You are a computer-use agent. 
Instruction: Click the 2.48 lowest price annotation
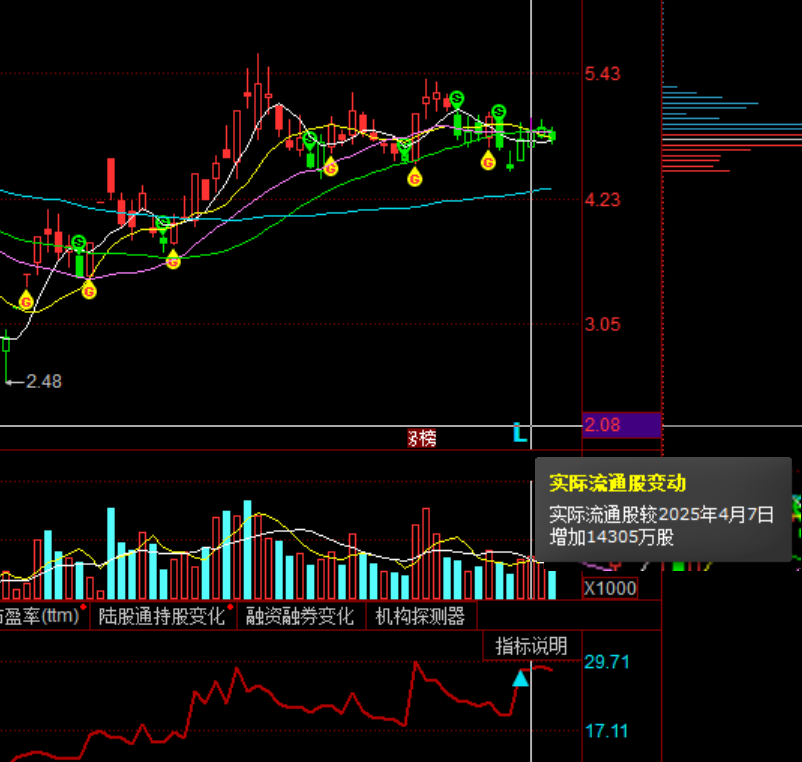click(x=43, y=382)
